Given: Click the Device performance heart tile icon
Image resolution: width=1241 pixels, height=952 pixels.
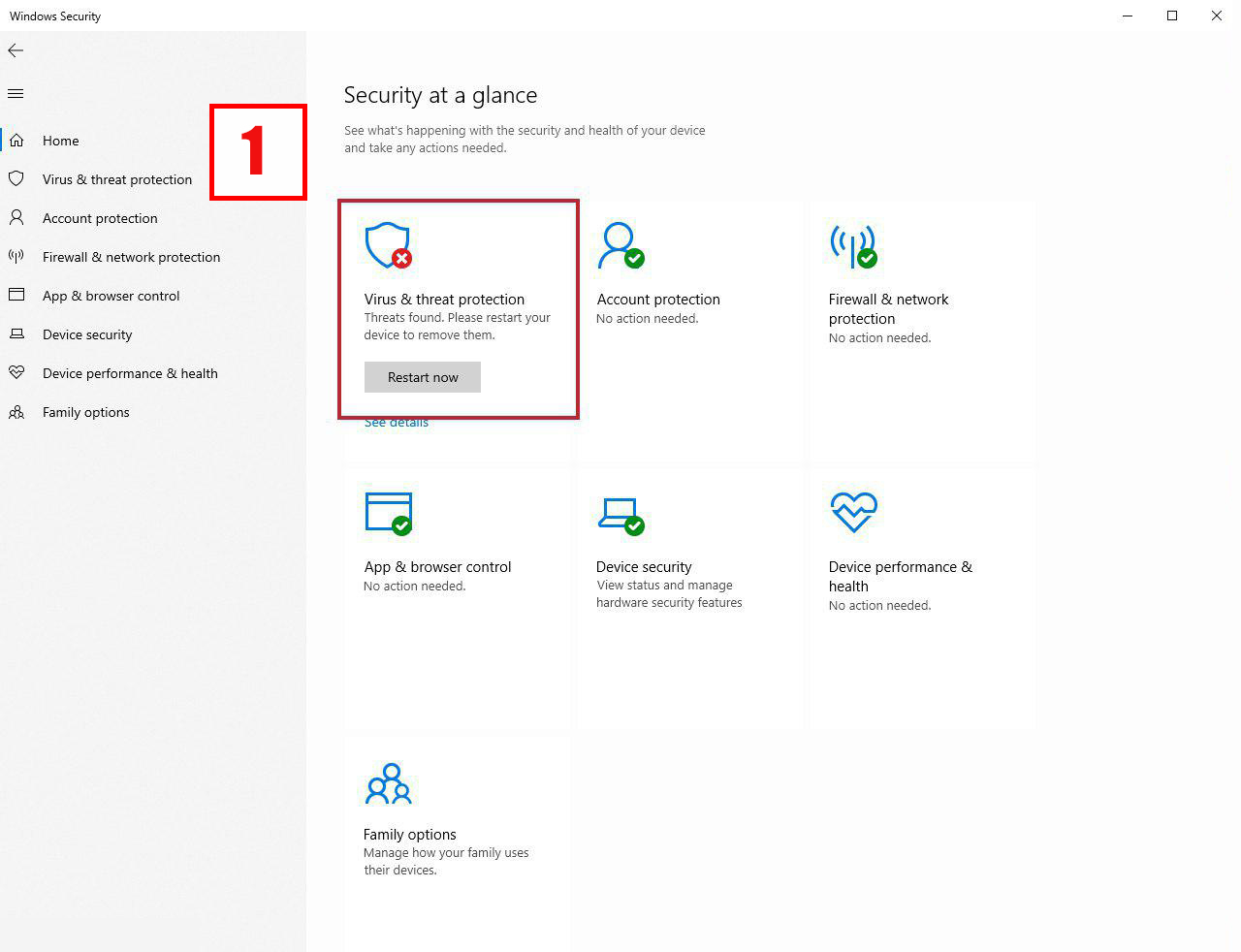Looking at the screenshot, I should (853, 512).
